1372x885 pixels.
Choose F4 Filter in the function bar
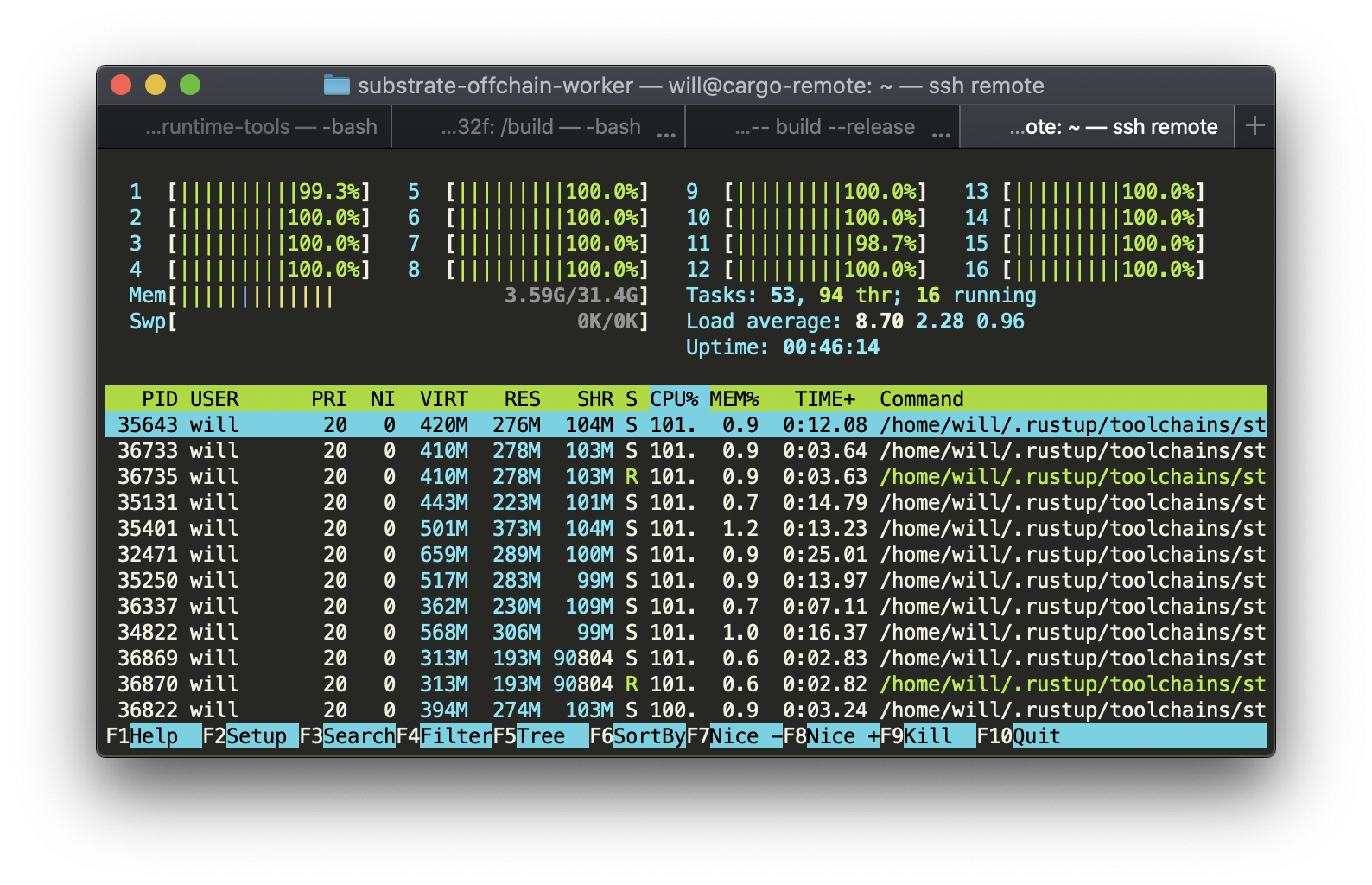[444, 736]
